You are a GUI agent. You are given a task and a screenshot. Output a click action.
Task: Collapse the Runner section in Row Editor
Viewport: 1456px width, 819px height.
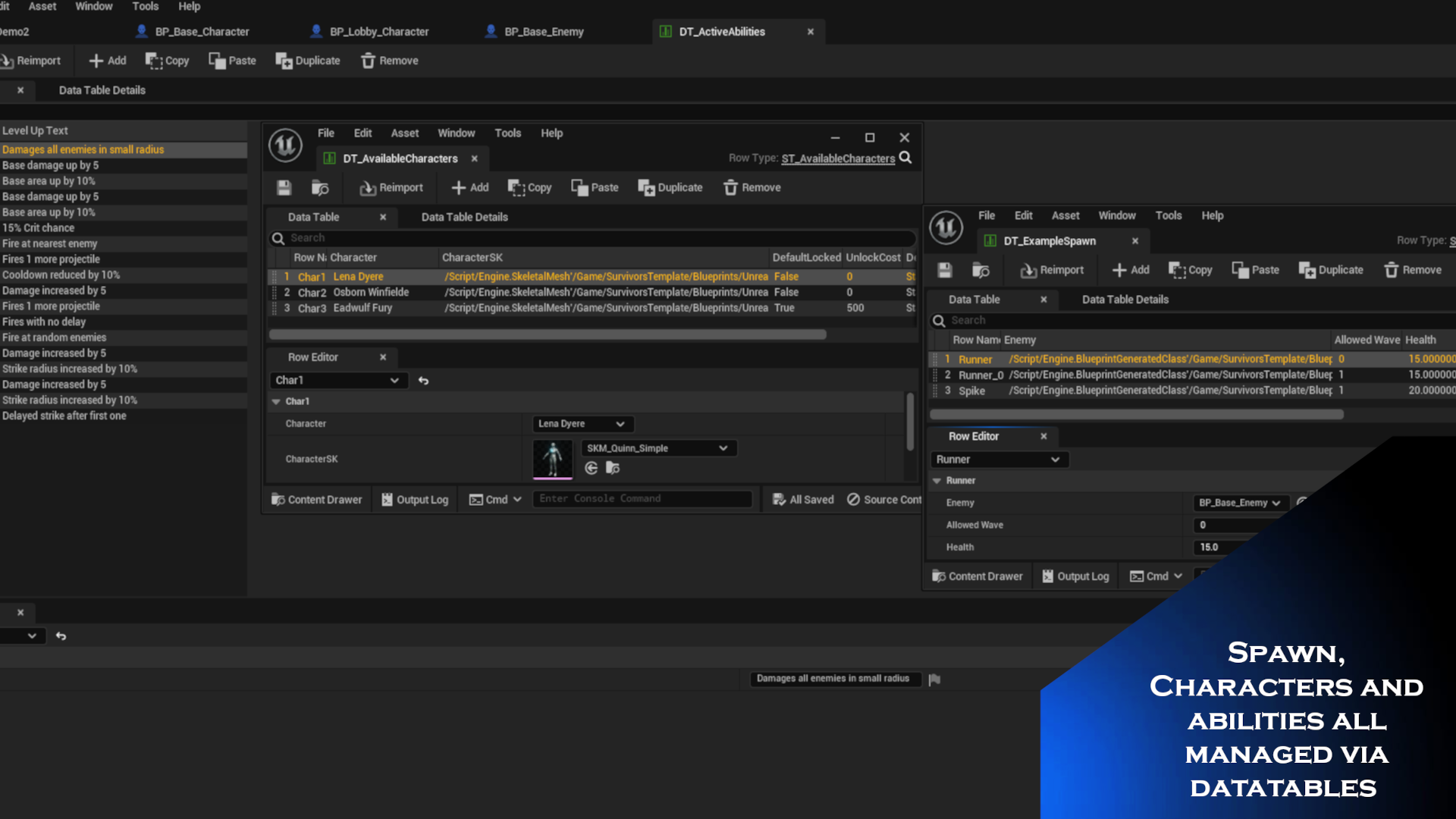(x=937, y=481)
